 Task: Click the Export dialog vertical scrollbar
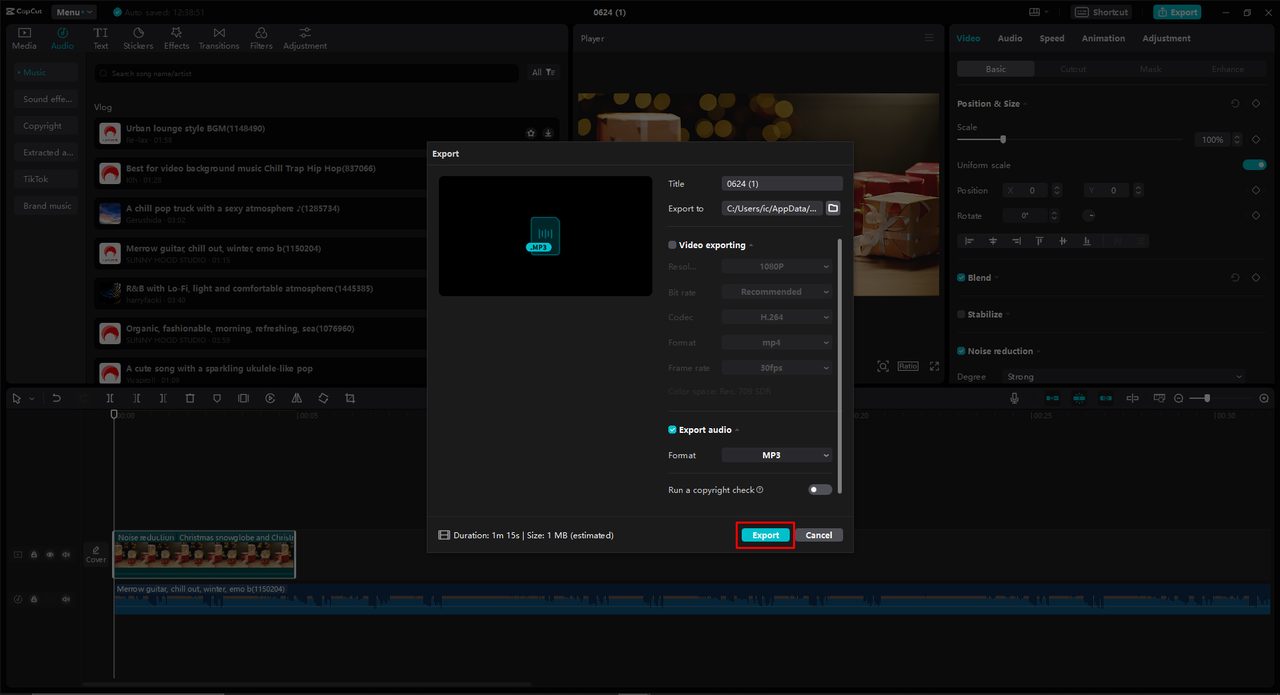(x=840, y=365)
